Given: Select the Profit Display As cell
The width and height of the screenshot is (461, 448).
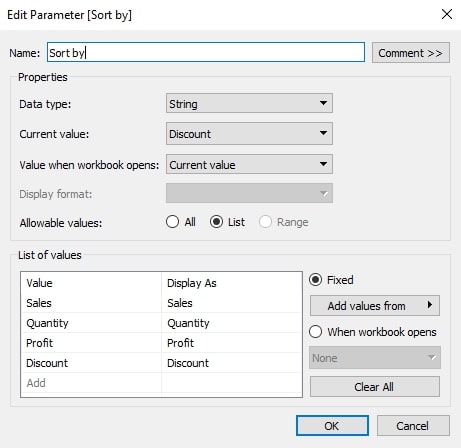Looking at the screenshot, I should point(232,343).
